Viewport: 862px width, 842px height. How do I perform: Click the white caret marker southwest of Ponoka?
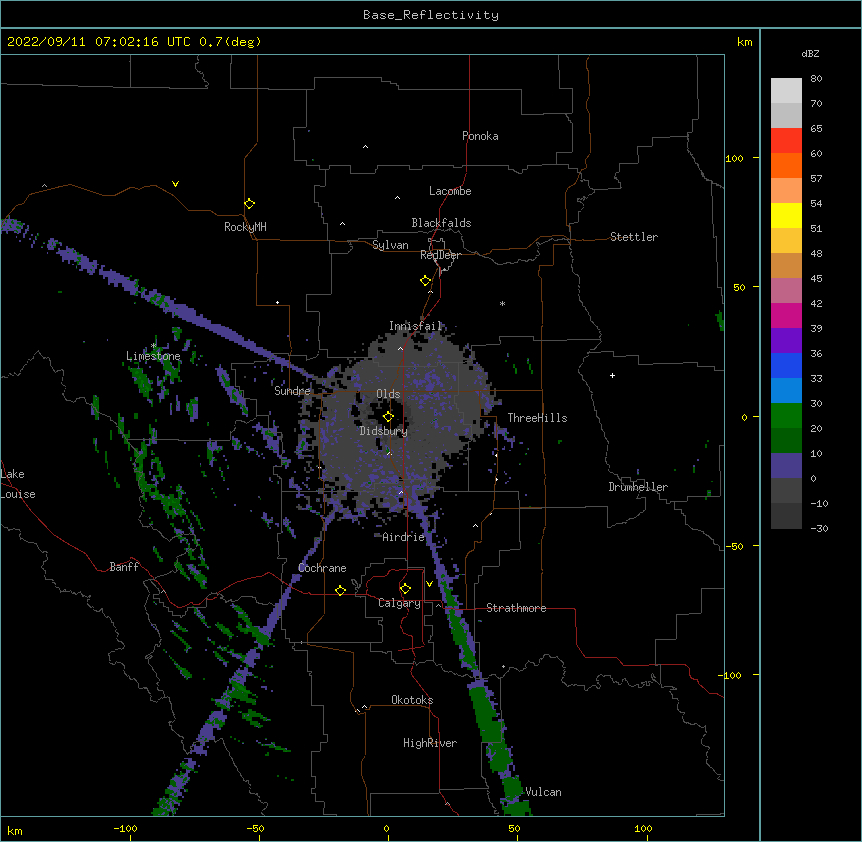tap(366, 147)
